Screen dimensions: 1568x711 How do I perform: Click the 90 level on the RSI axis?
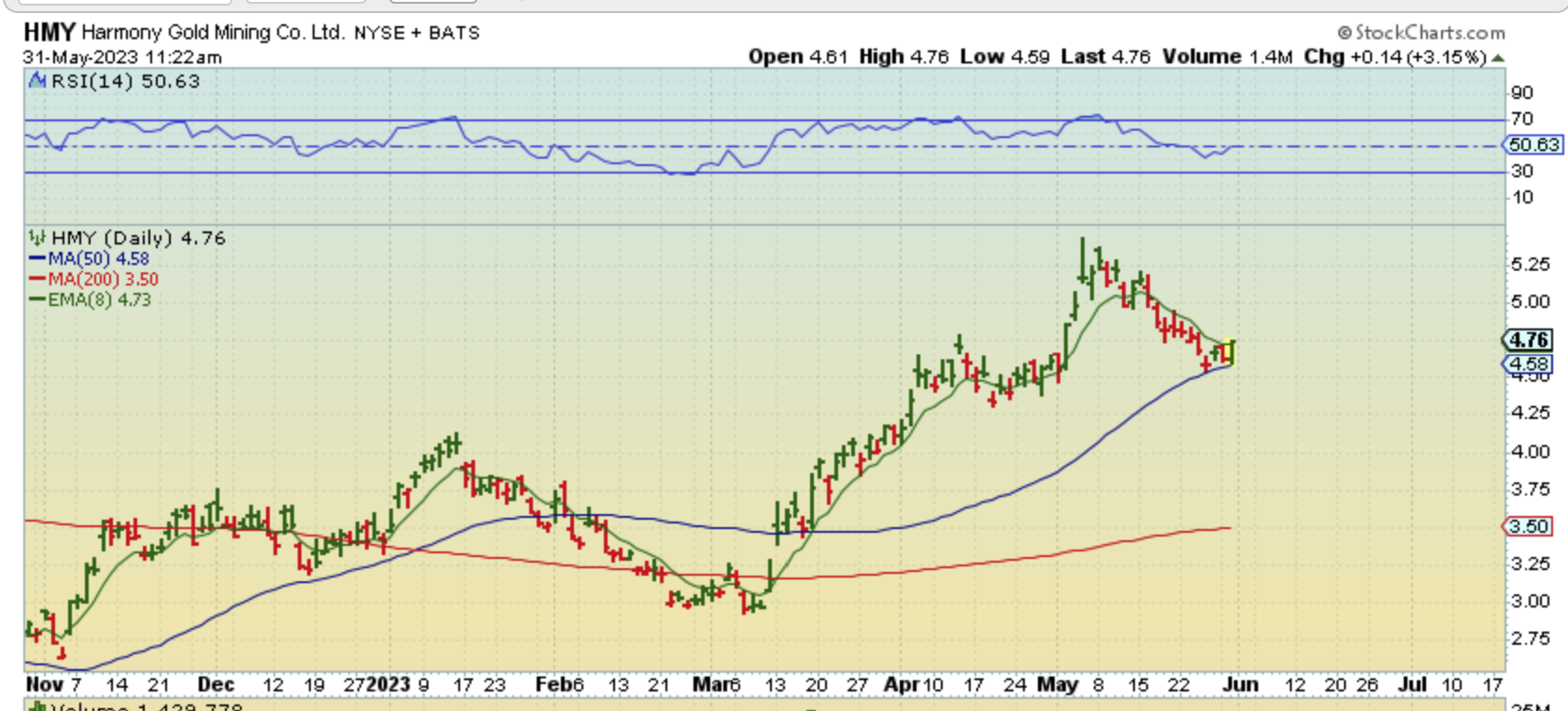1522,92
